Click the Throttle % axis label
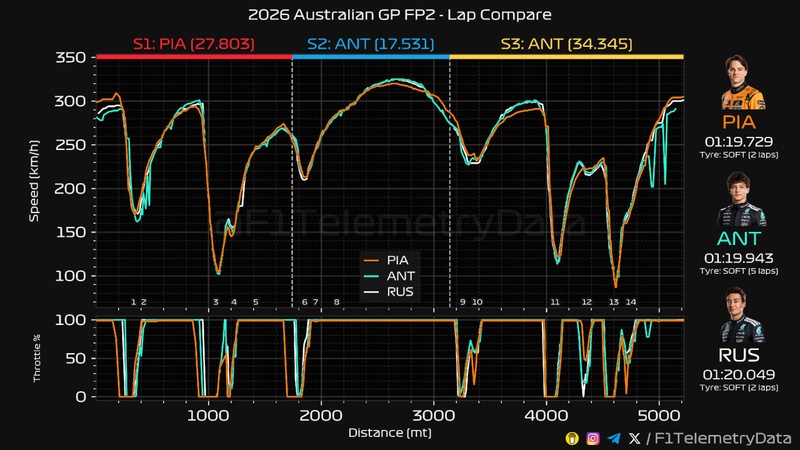This screenshot has height=450, width=800. click(37, 358)
